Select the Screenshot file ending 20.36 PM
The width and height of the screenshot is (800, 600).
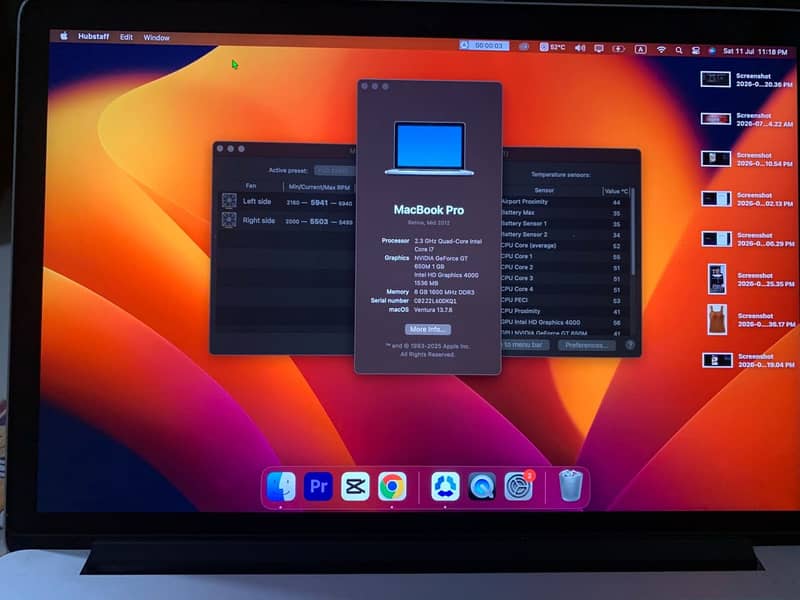747,80
